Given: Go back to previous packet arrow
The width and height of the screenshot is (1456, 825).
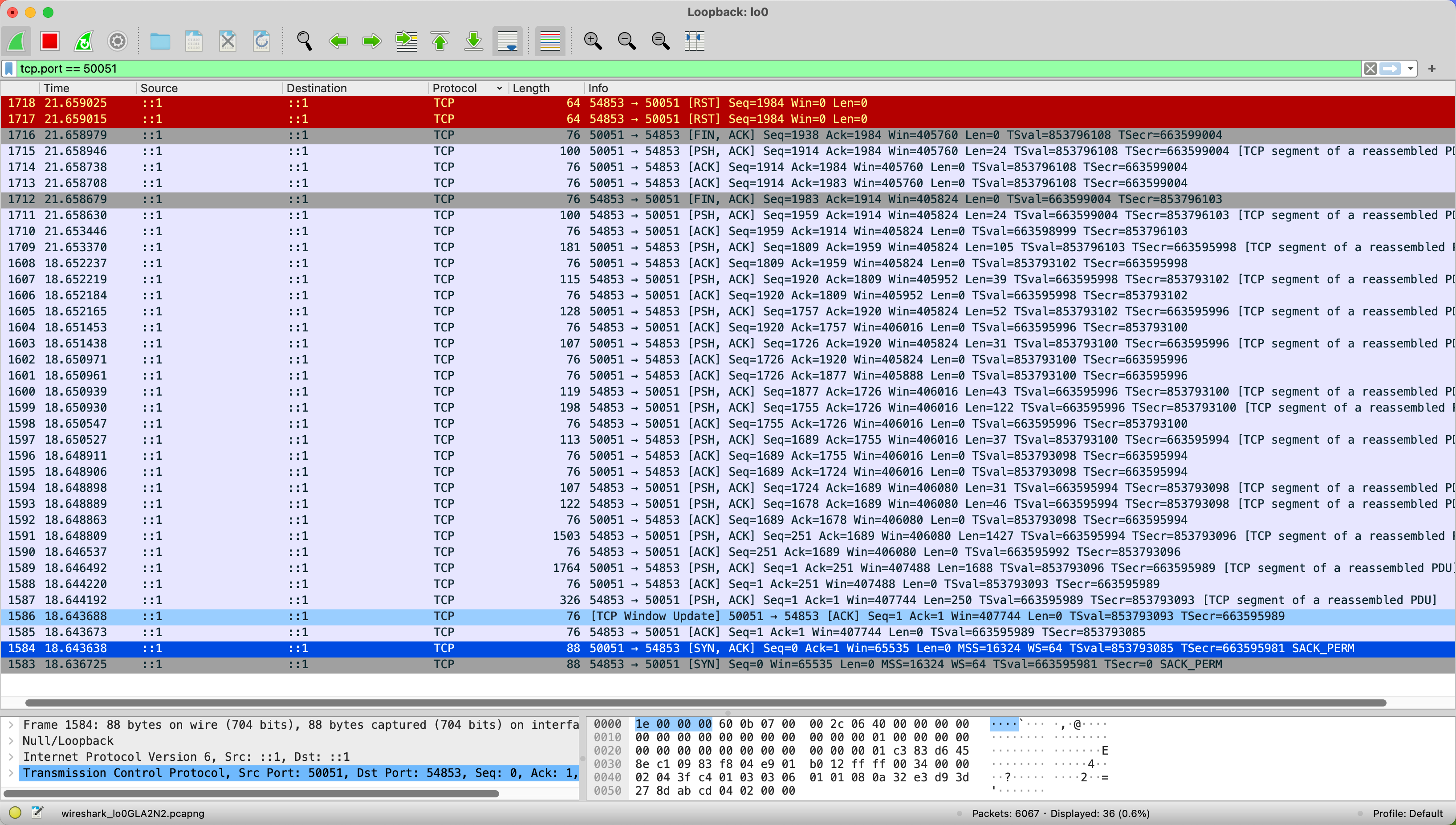Looking at the screenshot, I should pyautogui.click(x=339, y=41).
